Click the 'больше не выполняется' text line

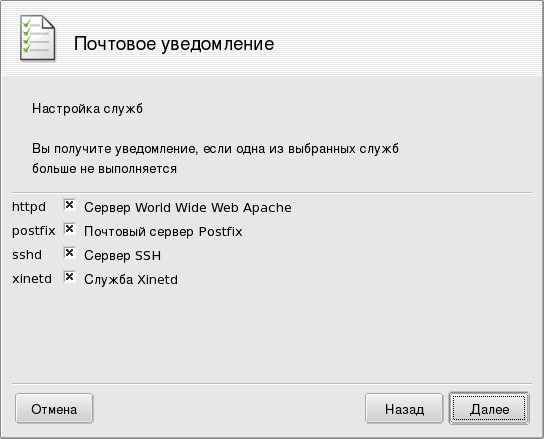coord(104,169)
